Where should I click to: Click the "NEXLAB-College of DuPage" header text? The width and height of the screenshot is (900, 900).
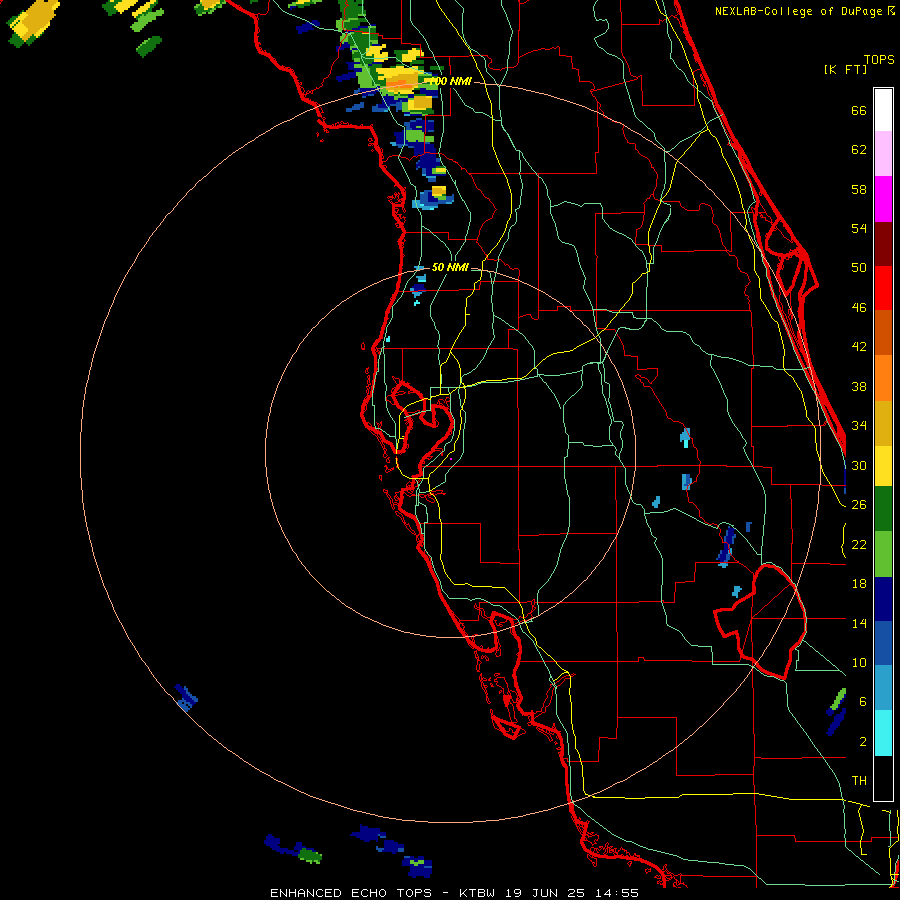click(799, 11)
